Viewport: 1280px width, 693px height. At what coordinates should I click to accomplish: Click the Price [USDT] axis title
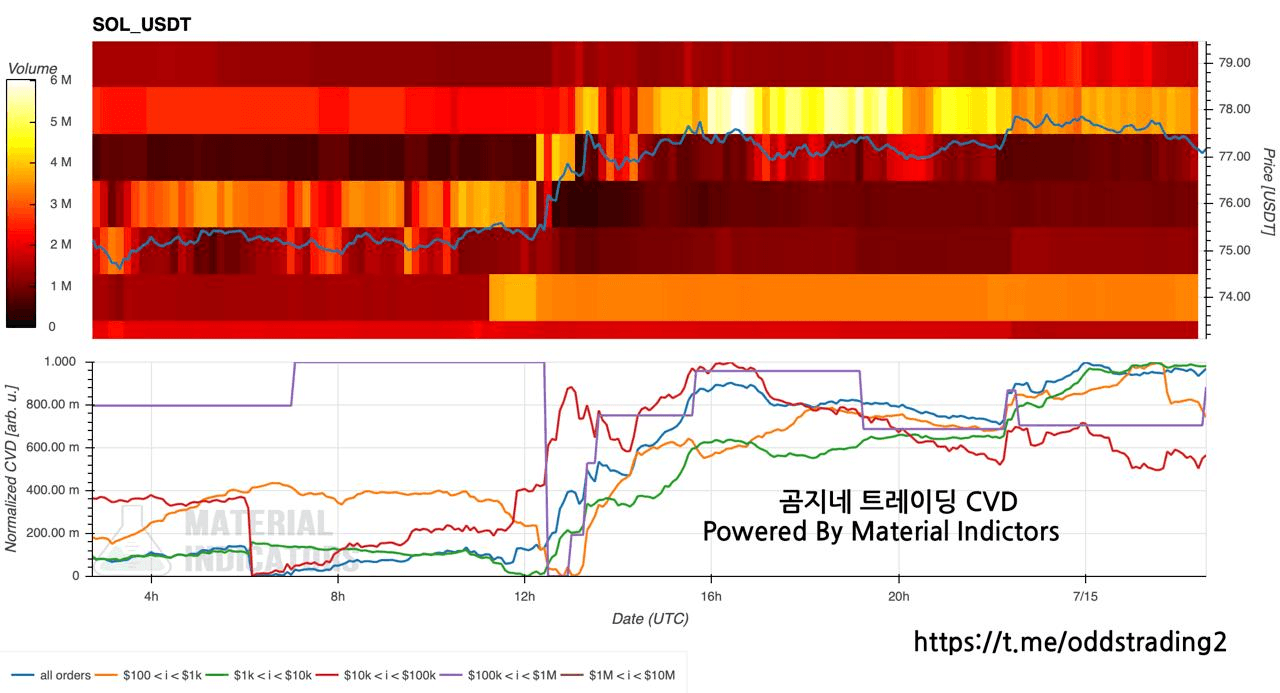1268,192
